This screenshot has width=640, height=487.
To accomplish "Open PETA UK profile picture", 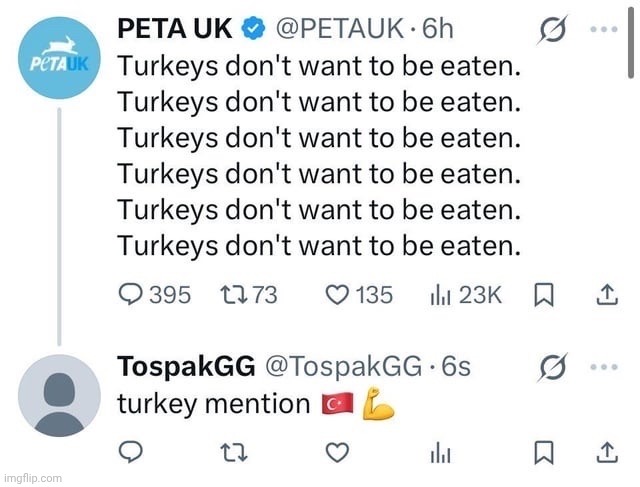I will [x=59, y=59].
